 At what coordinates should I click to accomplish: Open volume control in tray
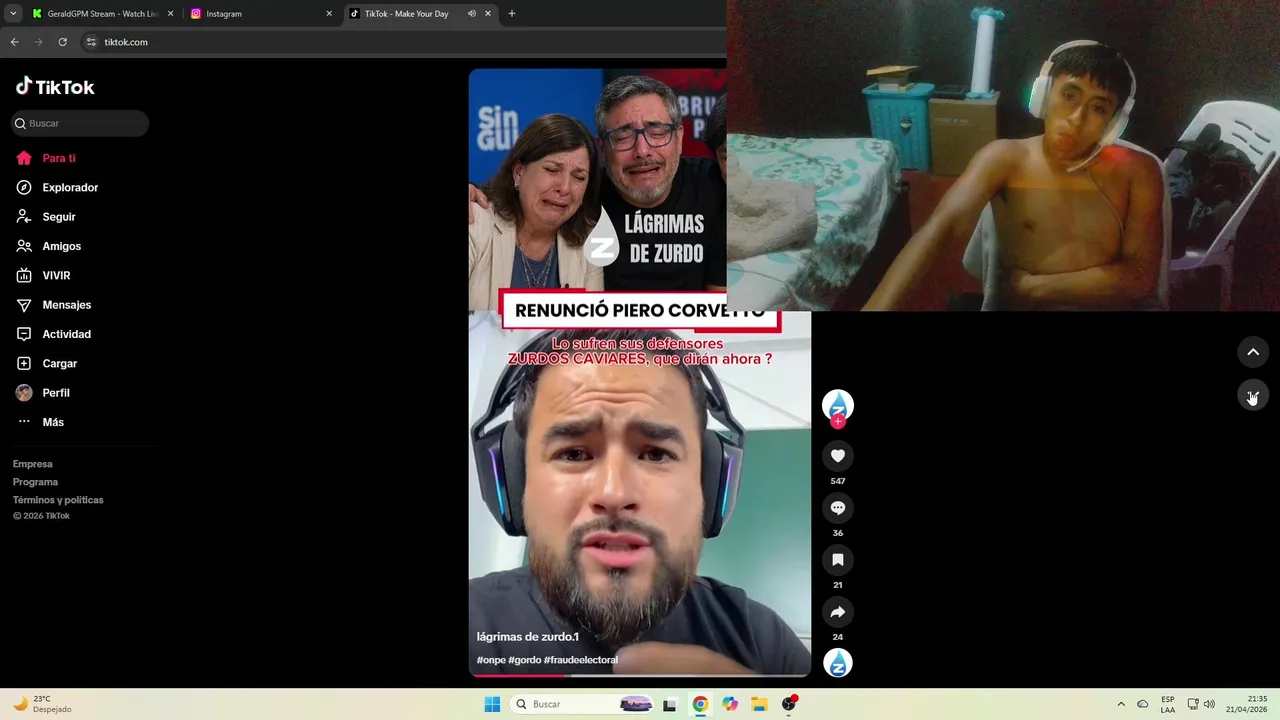(x=1209, y=704)
